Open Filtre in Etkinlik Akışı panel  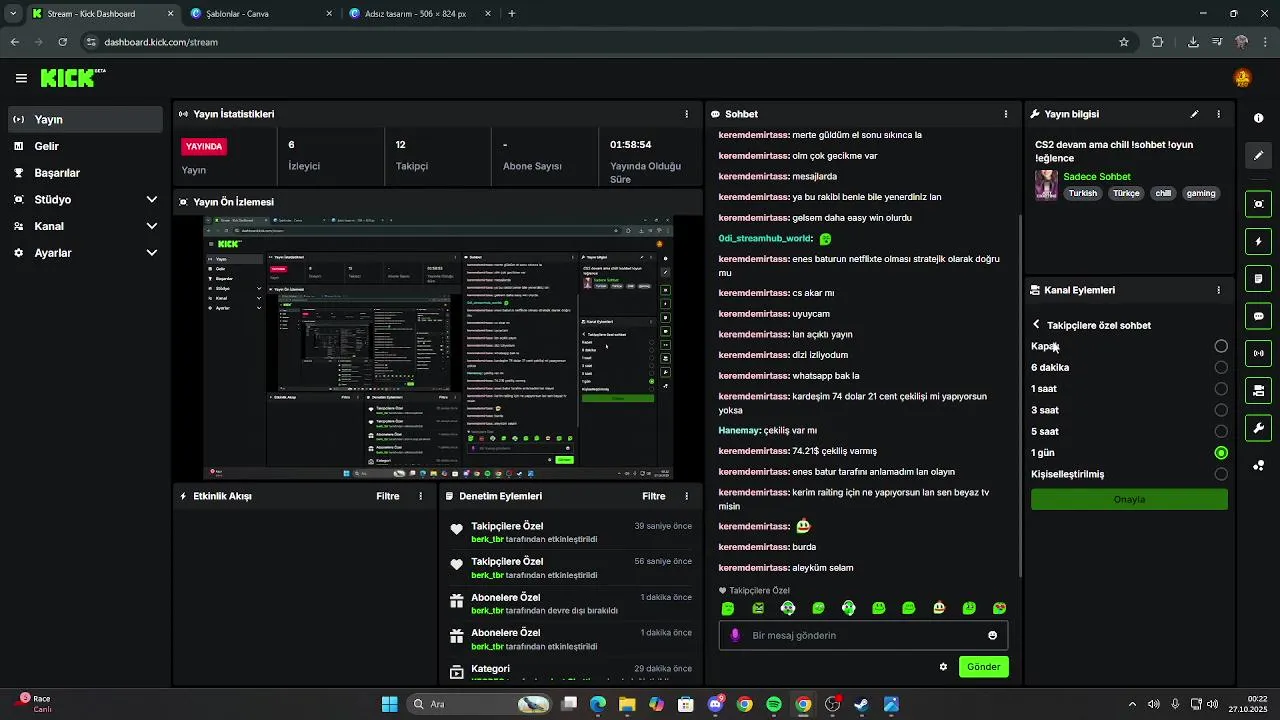click(x=387, y=496)
